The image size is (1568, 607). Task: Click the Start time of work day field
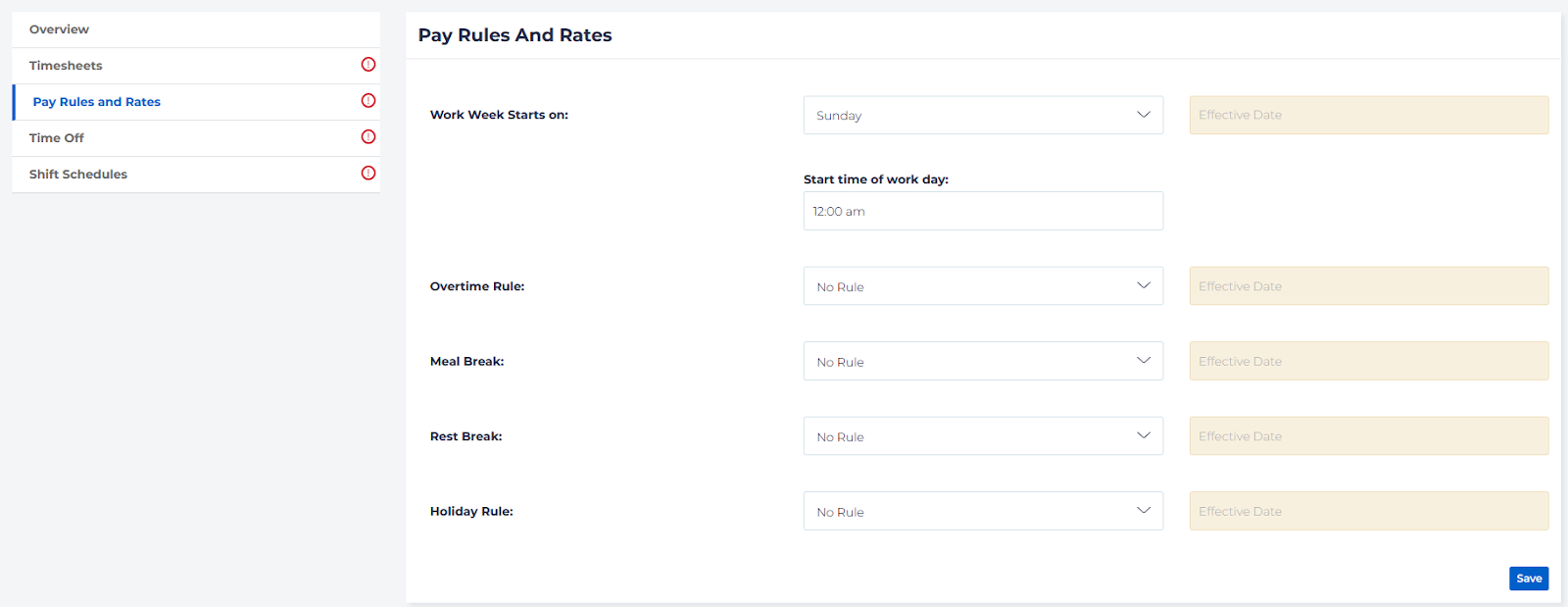coord(983,211)
